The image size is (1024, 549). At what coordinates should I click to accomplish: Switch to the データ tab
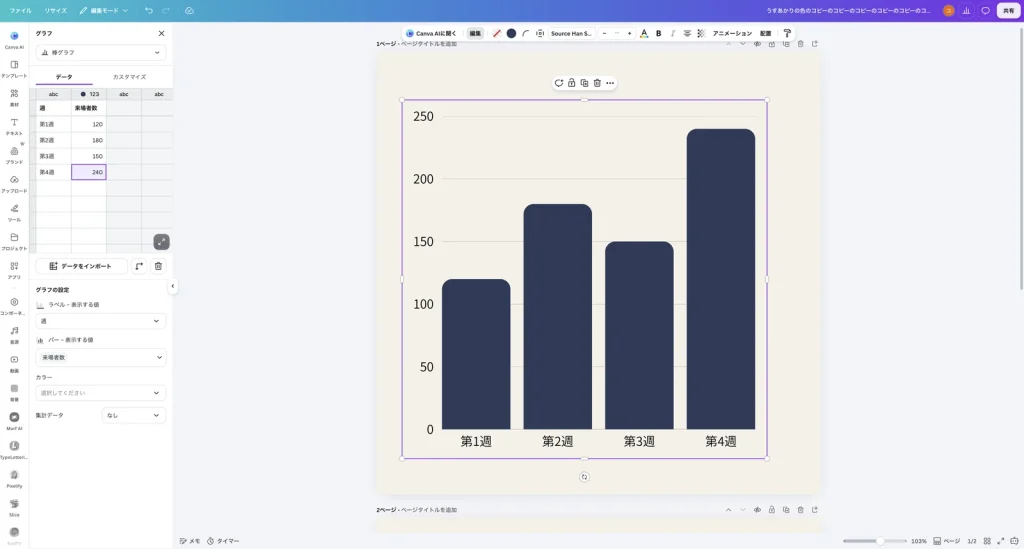tap(64, 77)
